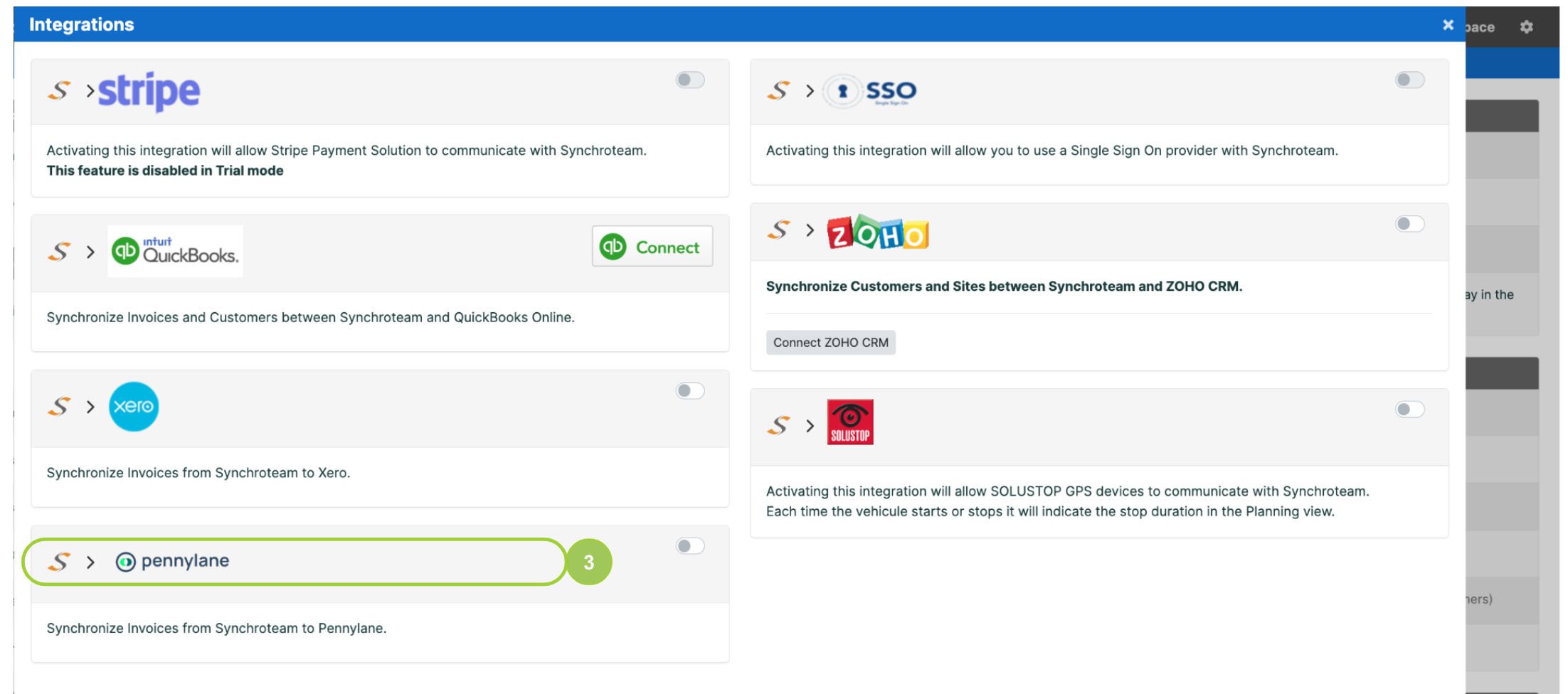Enable the ZOHO integration toggle

[x=1409, y=224]
